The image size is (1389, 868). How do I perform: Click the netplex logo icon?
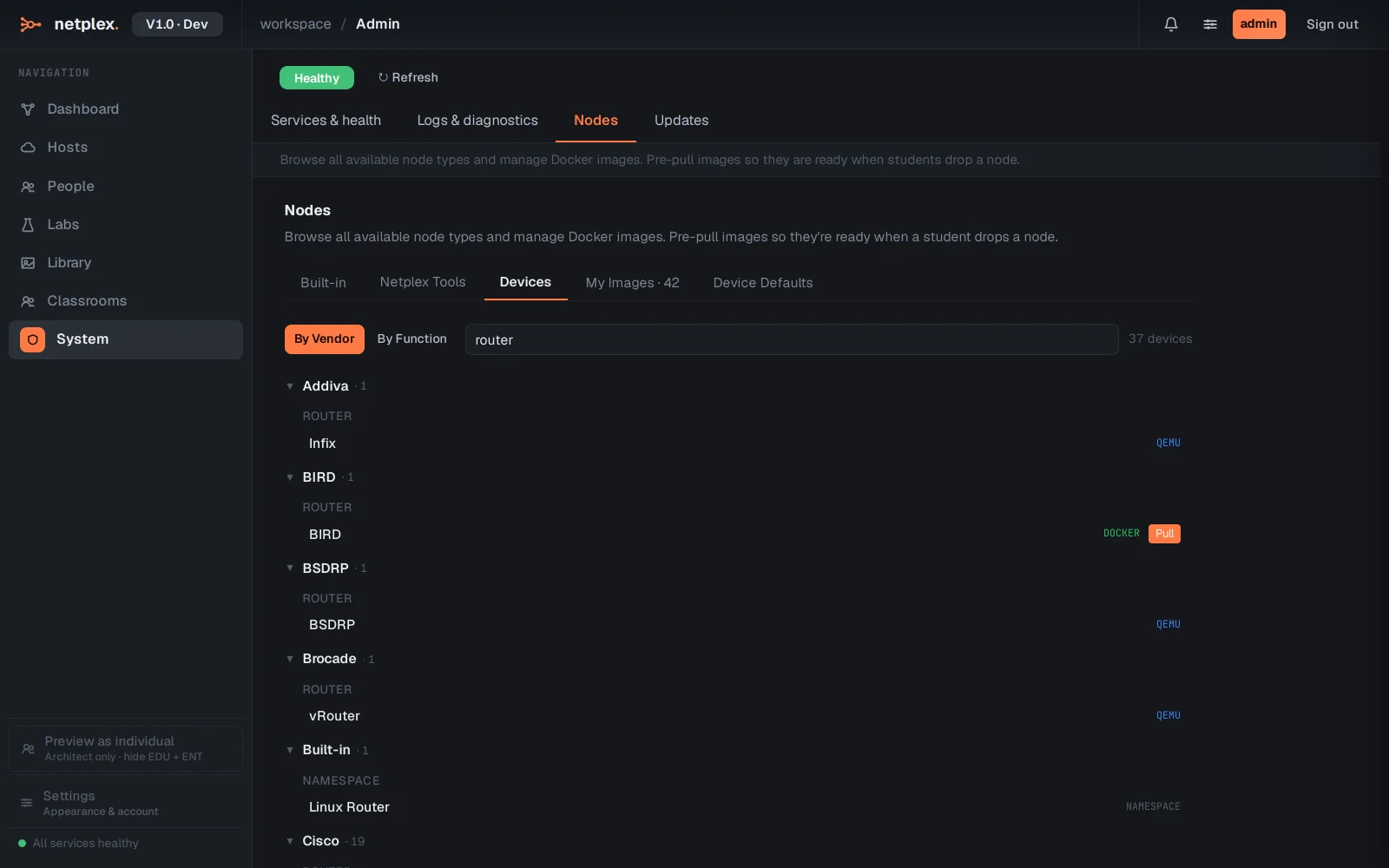(30, 24)
